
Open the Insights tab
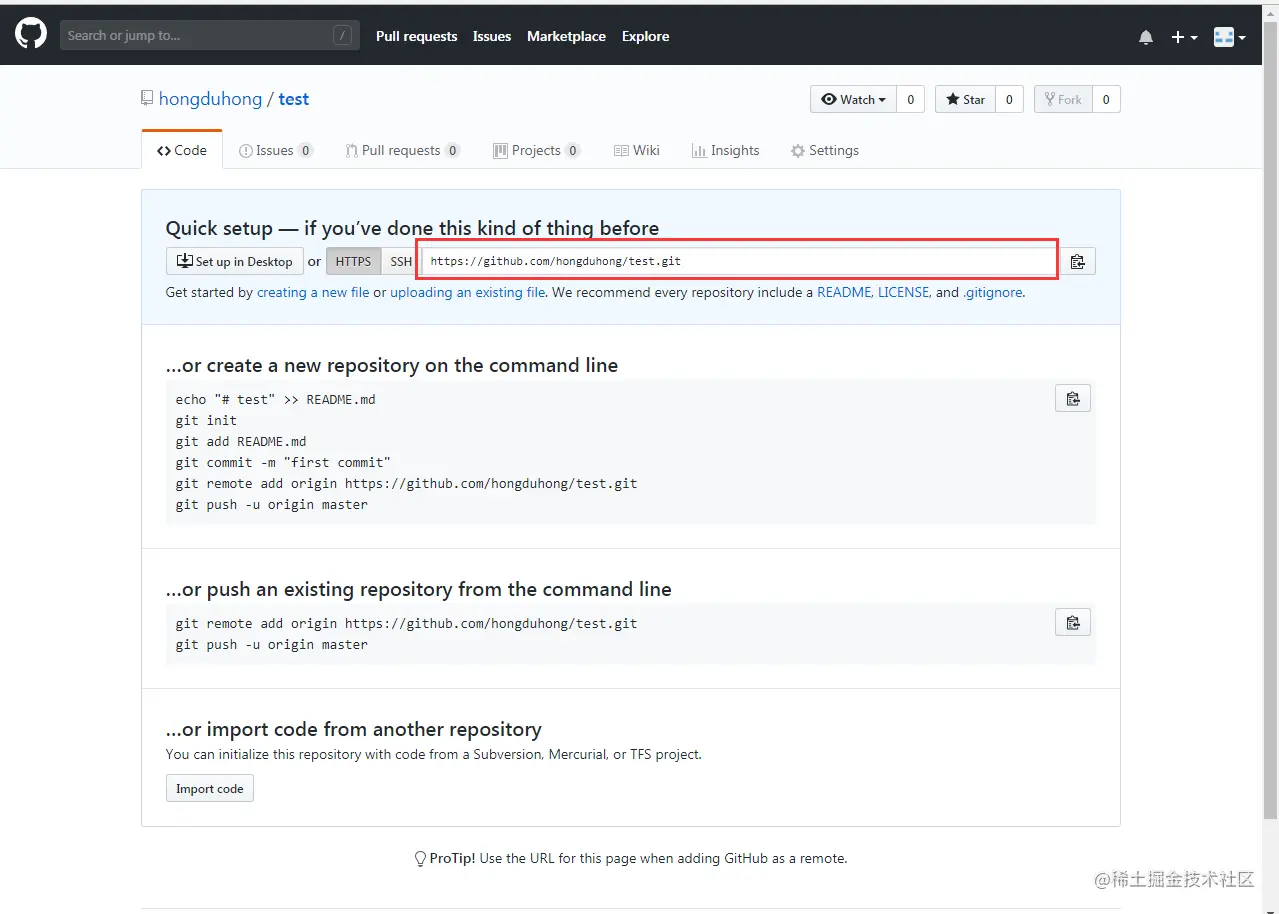[x=725, y=150]
